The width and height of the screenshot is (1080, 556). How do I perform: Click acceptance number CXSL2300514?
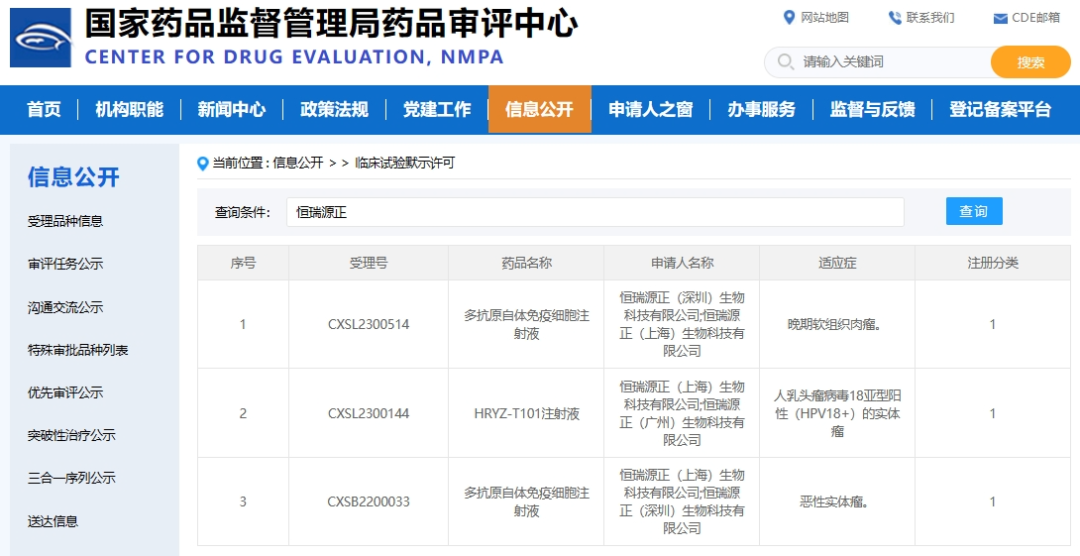pos(368,324)
